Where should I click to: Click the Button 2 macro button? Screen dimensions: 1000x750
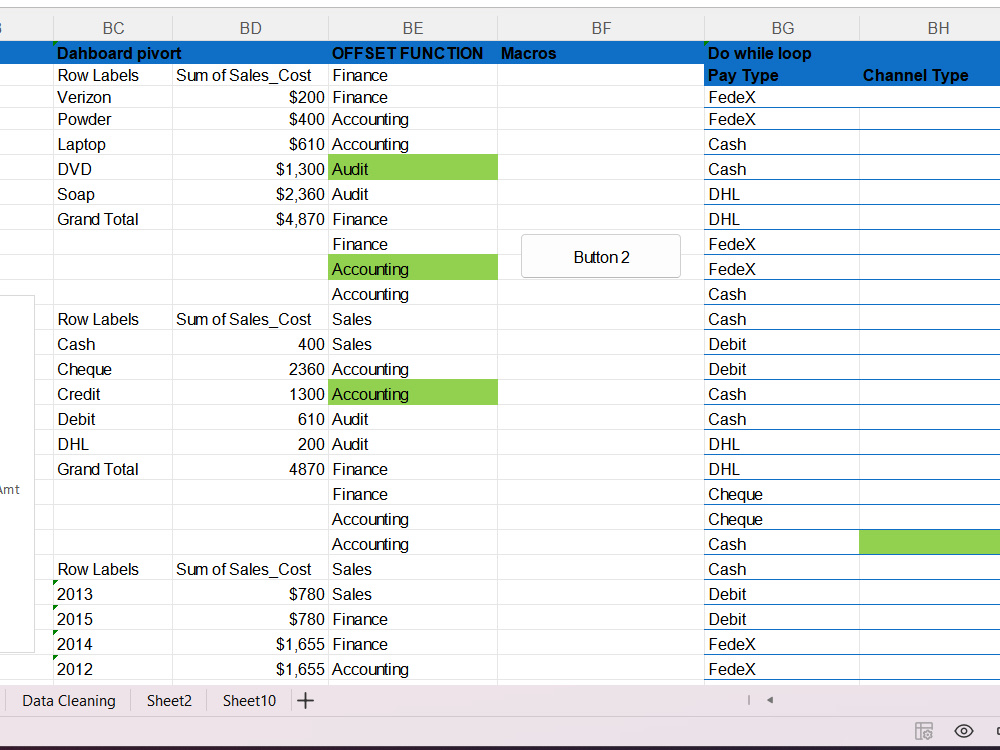click(x=601, y=256)
